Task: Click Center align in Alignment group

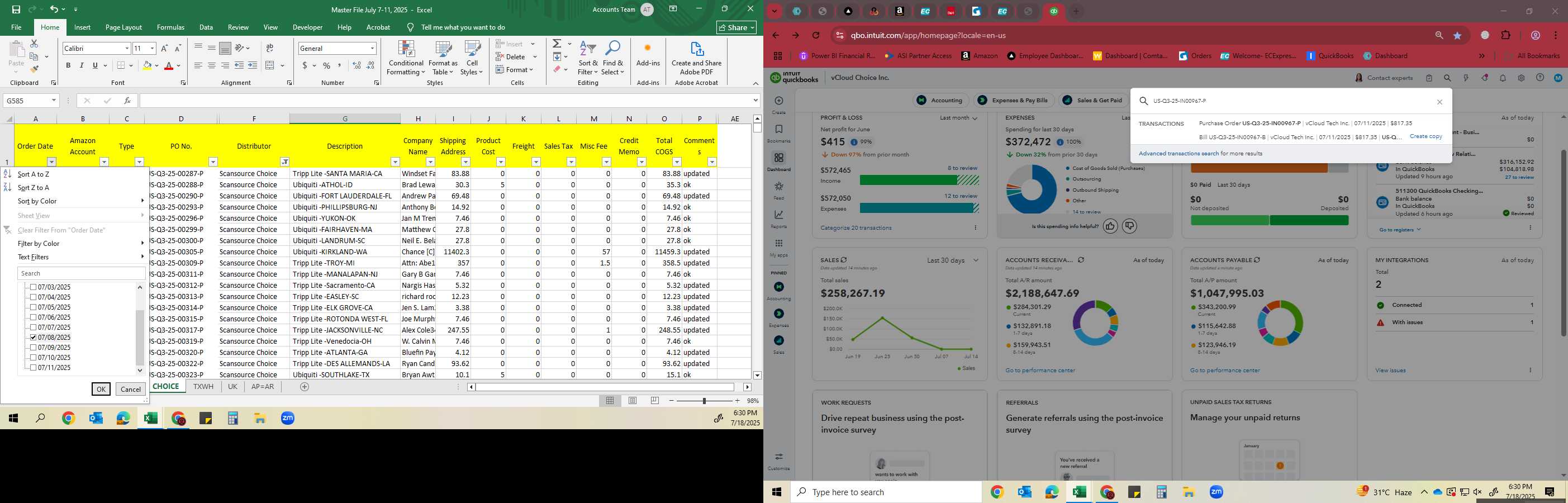Action: tap(211, 65)
